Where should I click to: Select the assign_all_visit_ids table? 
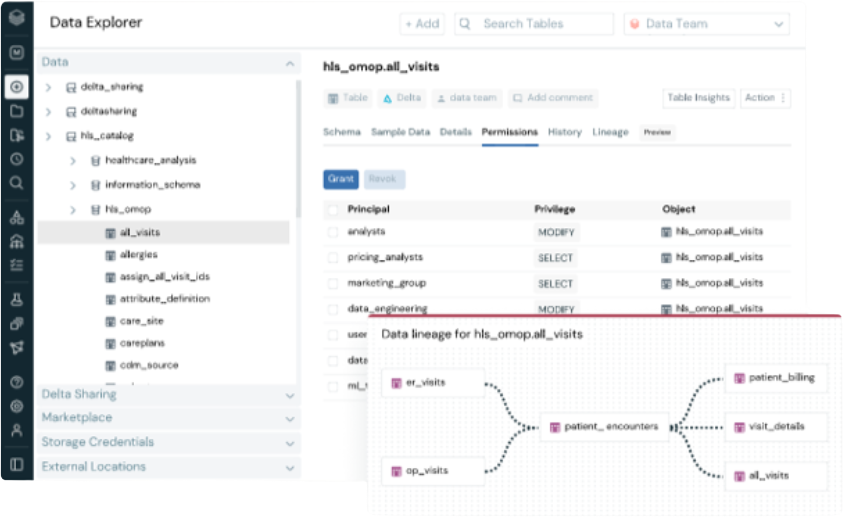tap(163, 277)
